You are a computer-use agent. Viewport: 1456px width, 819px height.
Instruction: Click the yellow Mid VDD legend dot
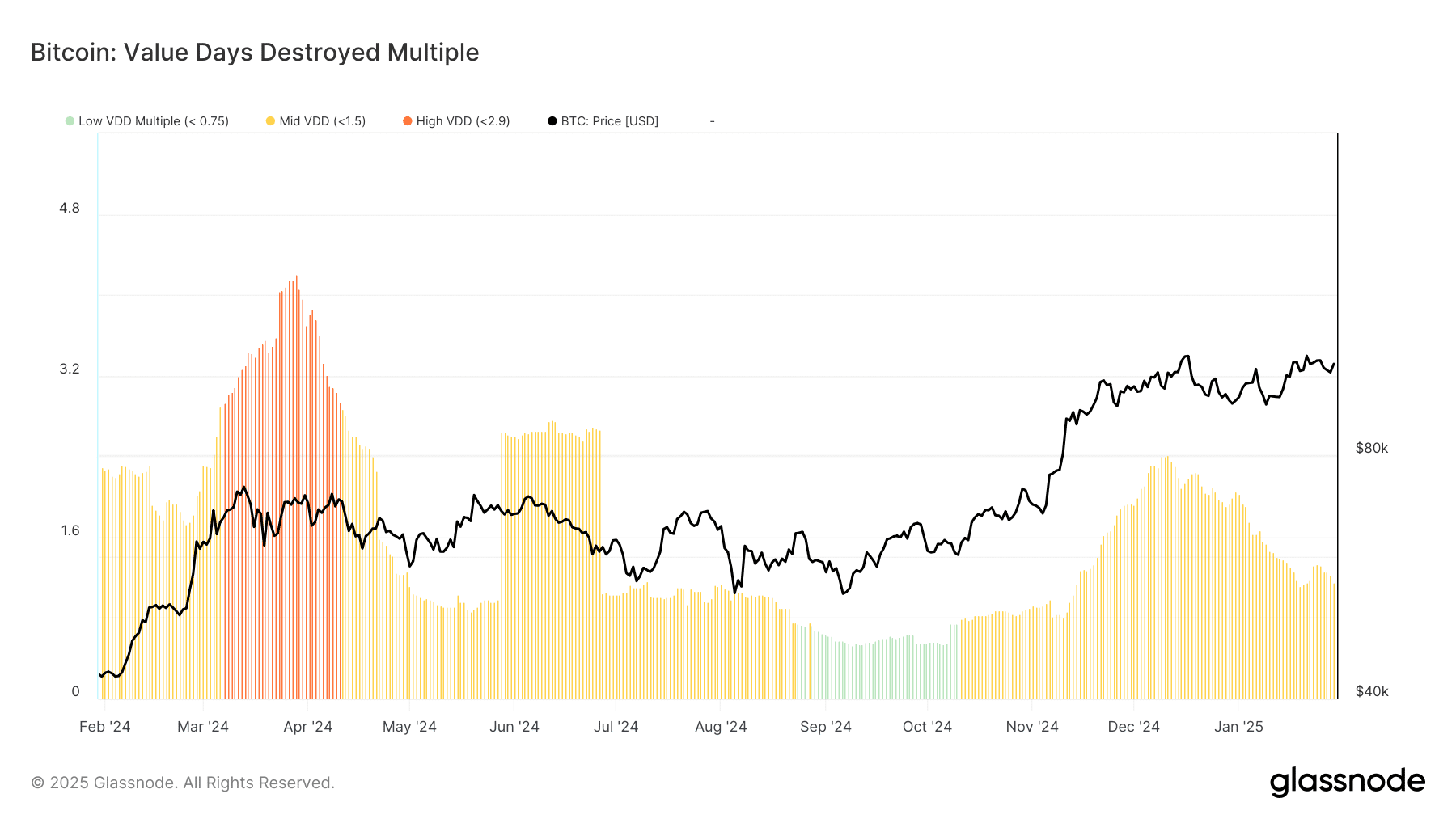270,121
